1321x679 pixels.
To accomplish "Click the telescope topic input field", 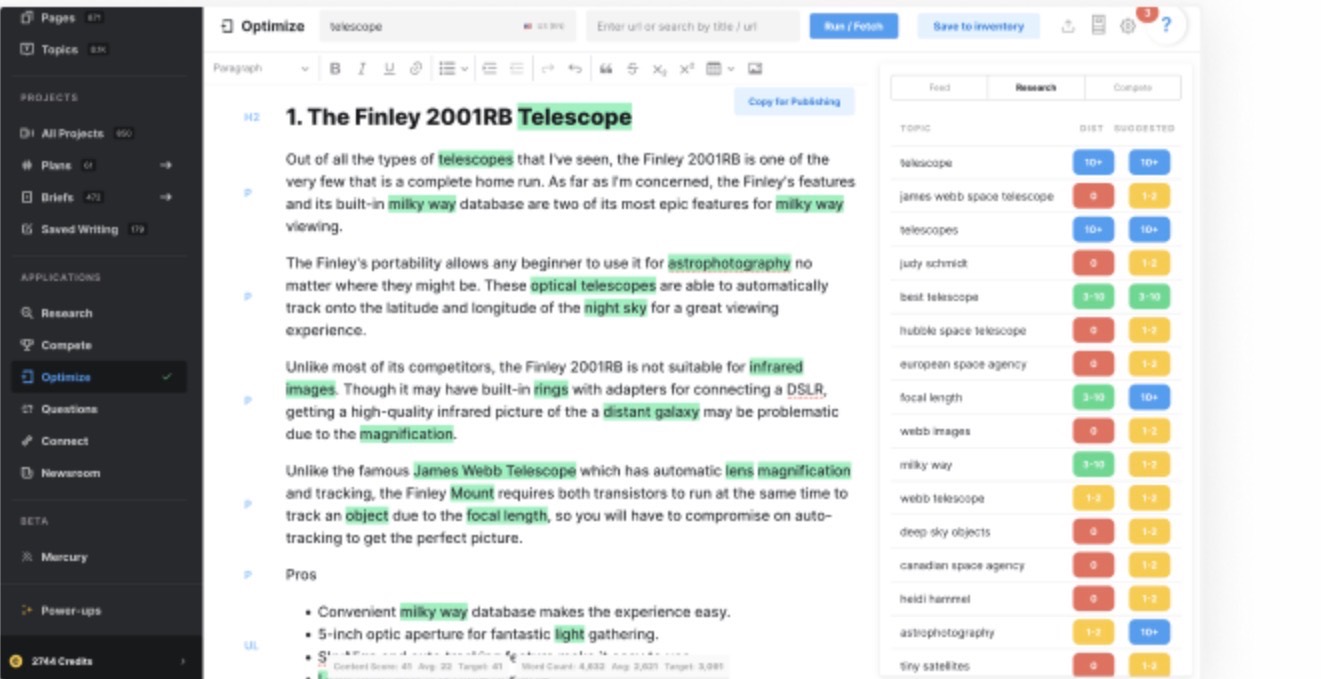I will coord(449,26).
